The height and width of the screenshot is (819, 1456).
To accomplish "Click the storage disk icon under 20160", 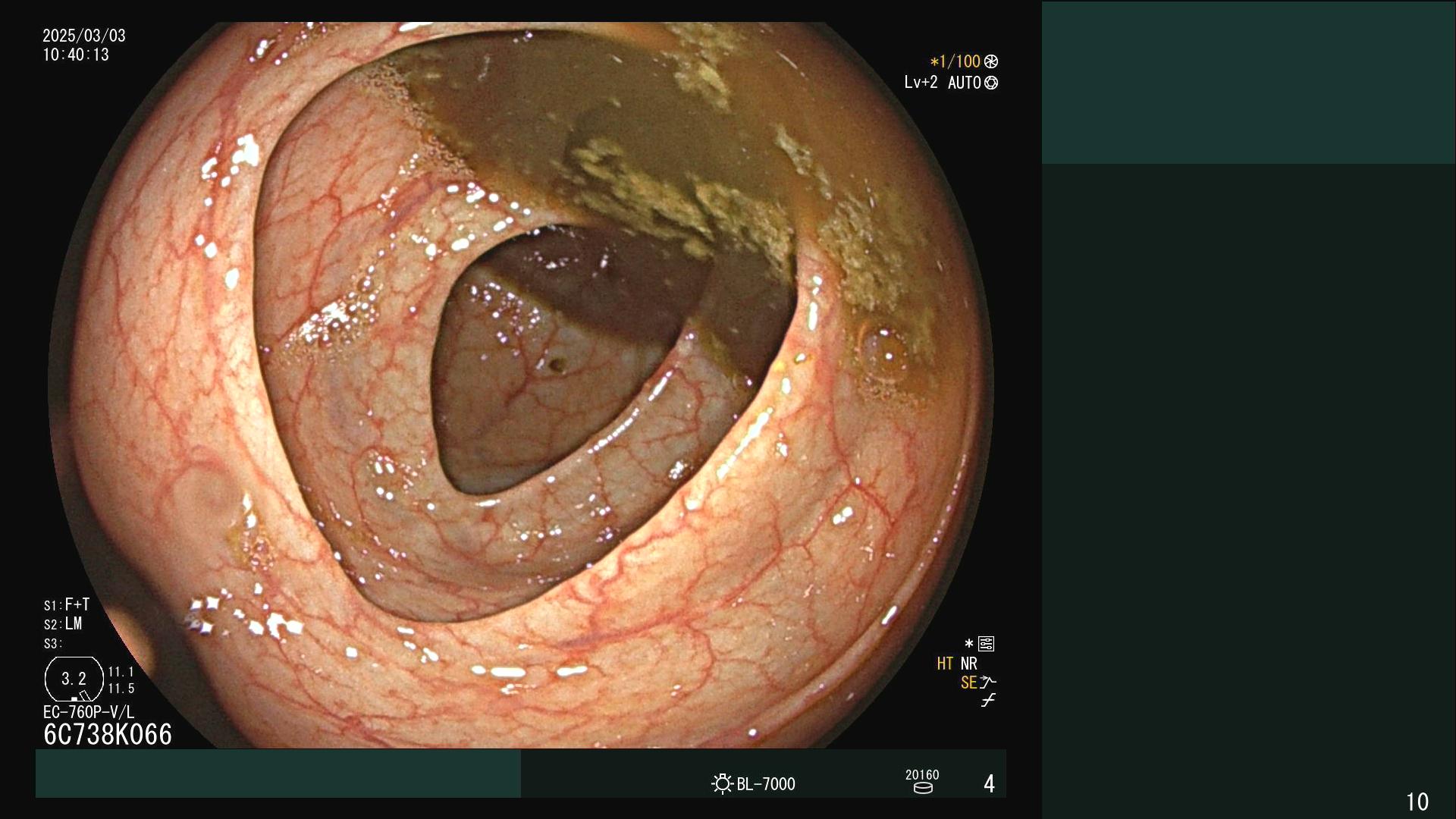I will click(x=923, y=788).
